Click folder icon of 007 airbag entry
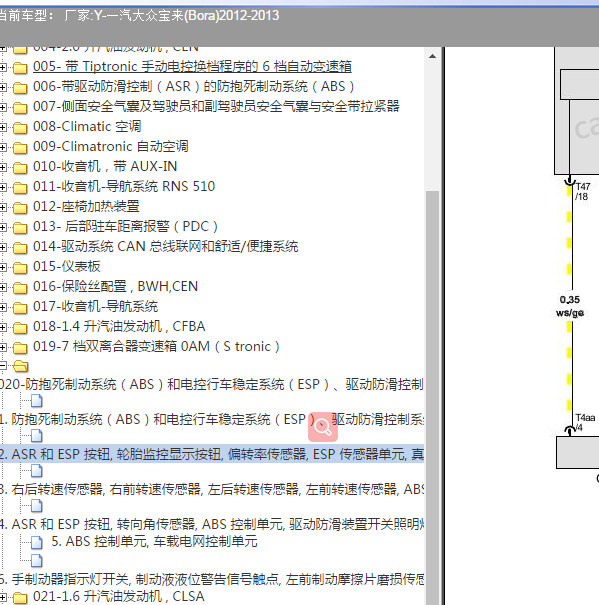Viewport: 599px width, 605px height. (20, 108)
